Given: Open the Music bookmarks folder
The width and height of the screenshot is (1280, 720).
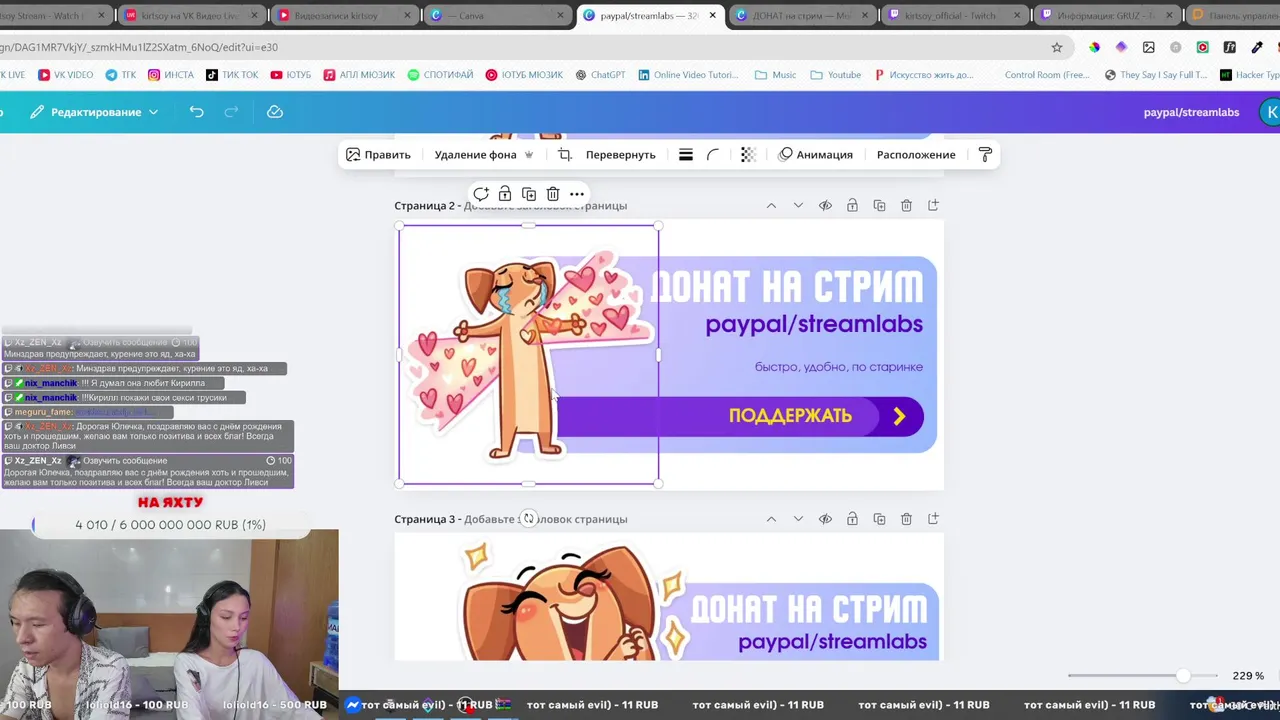Looking at the screenshot, I should pos(776,75).
